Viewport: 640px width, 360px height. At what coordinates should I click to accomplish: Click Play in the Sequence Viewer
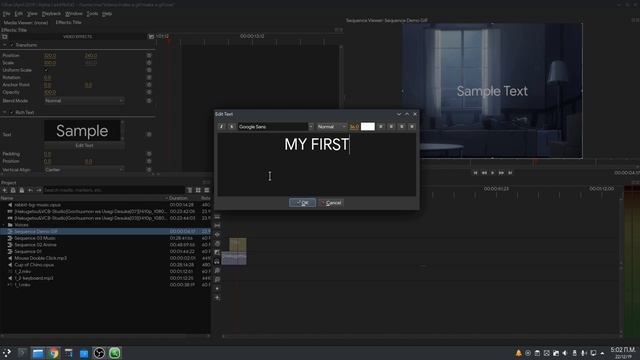tap(493, 173)
